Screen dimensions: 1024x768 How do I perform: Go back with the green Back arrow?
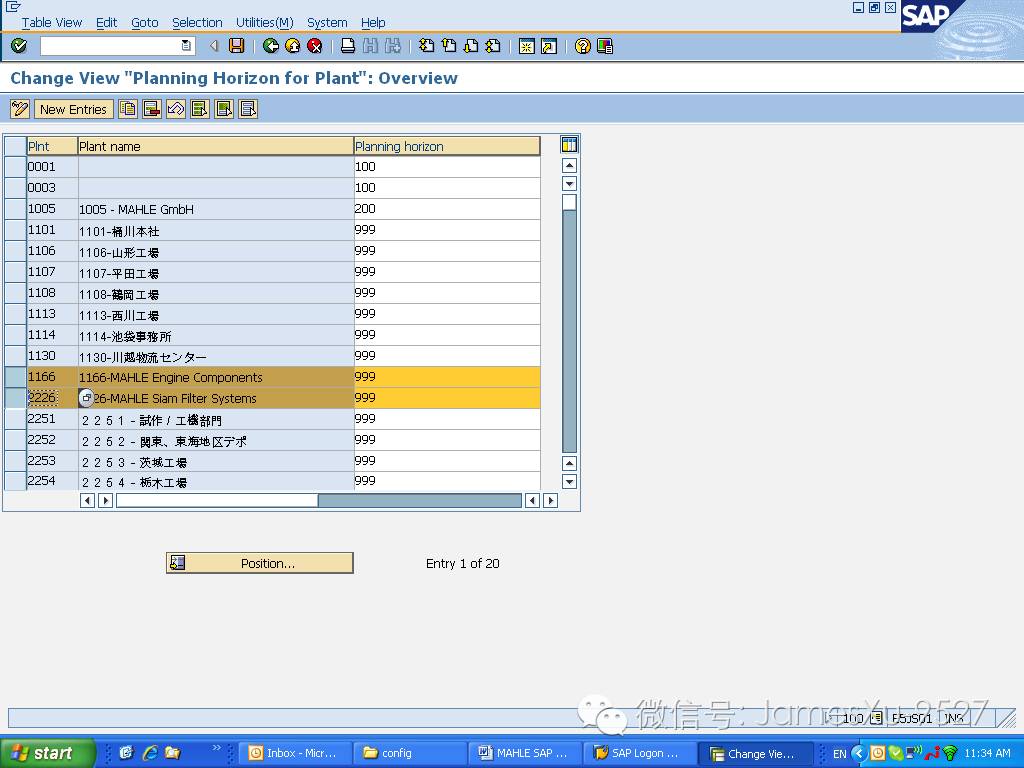[270, 46]
